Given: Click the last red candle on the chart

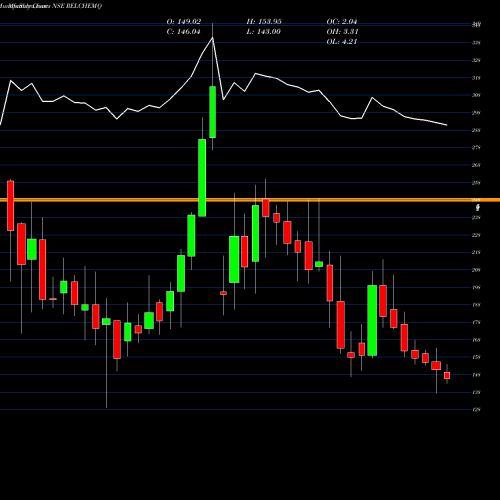Looking at the screenshot, I should (x=447, y=376).
